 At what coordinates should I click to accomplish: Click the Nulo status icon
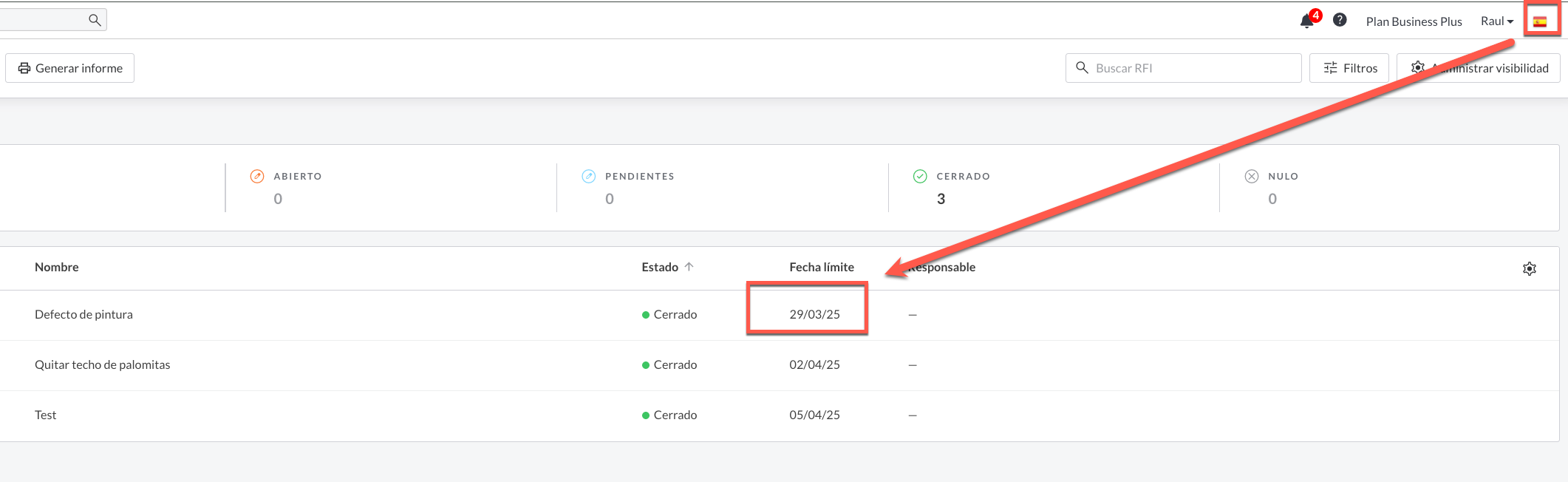pyautogui.click(x=1252, y=176)
